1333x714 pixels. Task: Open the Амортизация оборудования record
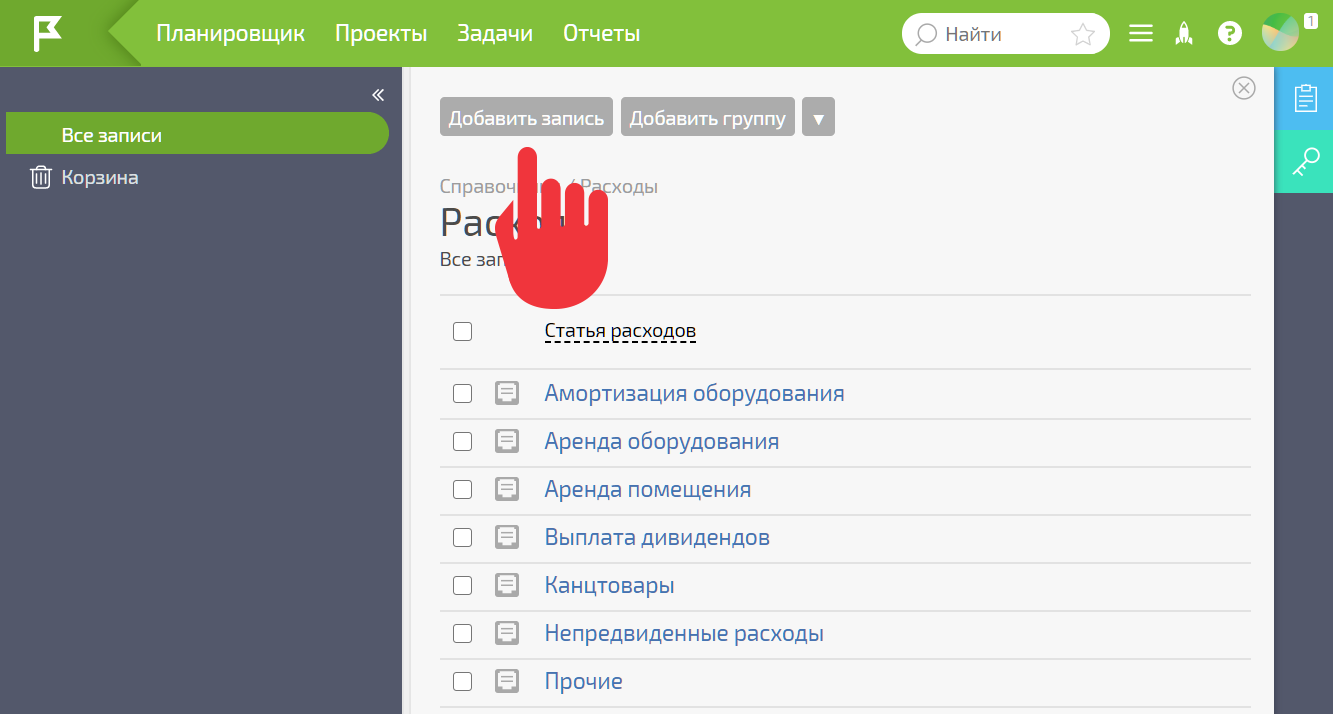694,393
